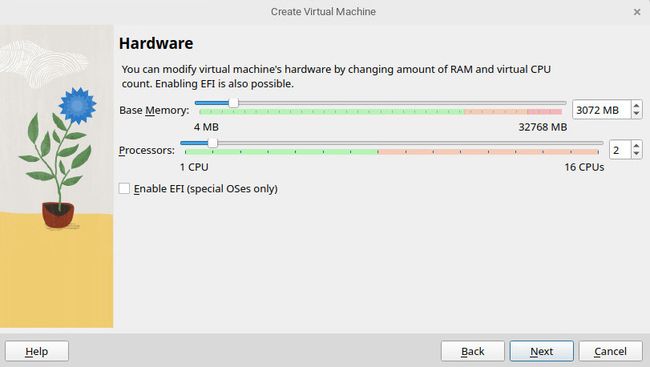Click the orange zone of the processors scale
Screen dimensions: 650x367
pos(489,152)
